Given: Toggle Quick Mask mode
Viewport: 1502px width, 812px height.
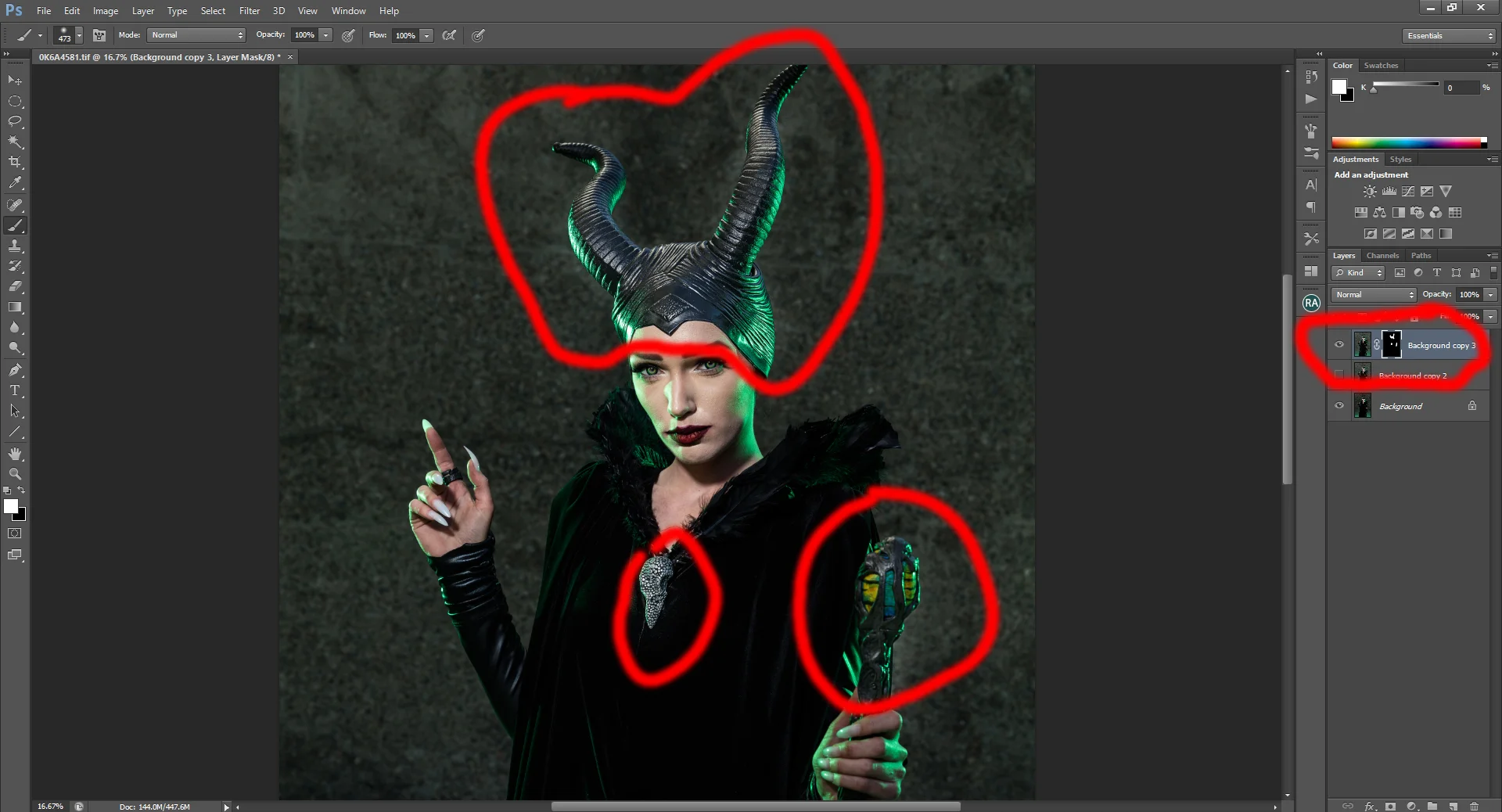Looking at the screenshot, I should pos(15,534).
